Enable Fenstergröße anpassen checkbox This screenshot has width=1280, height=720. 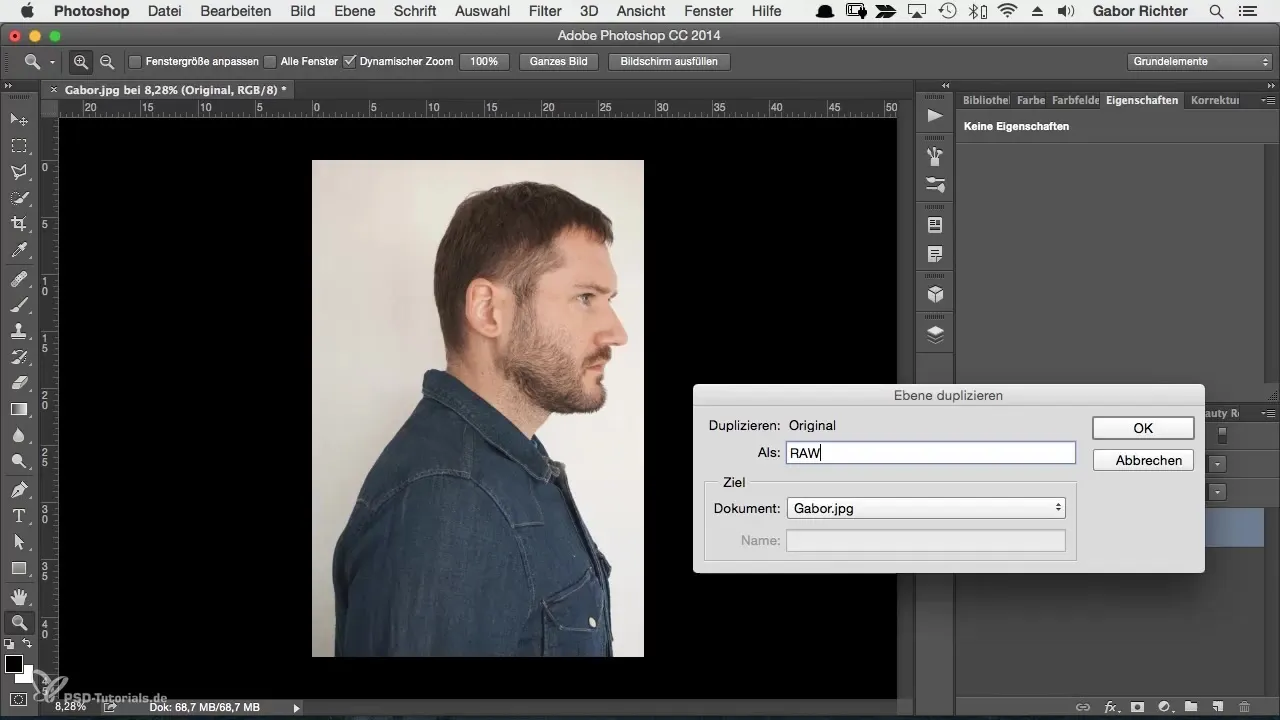click(135, 62)
